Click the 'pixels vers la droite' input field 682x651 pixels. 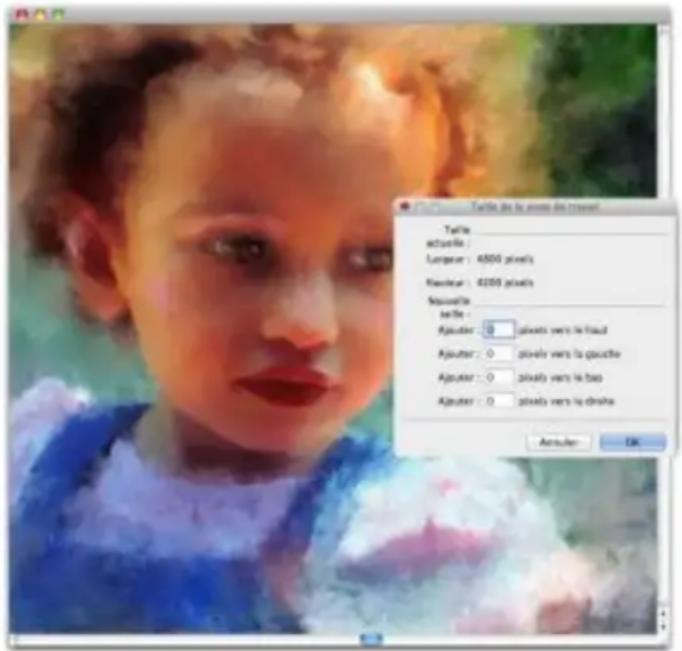(x=498, y=401)
